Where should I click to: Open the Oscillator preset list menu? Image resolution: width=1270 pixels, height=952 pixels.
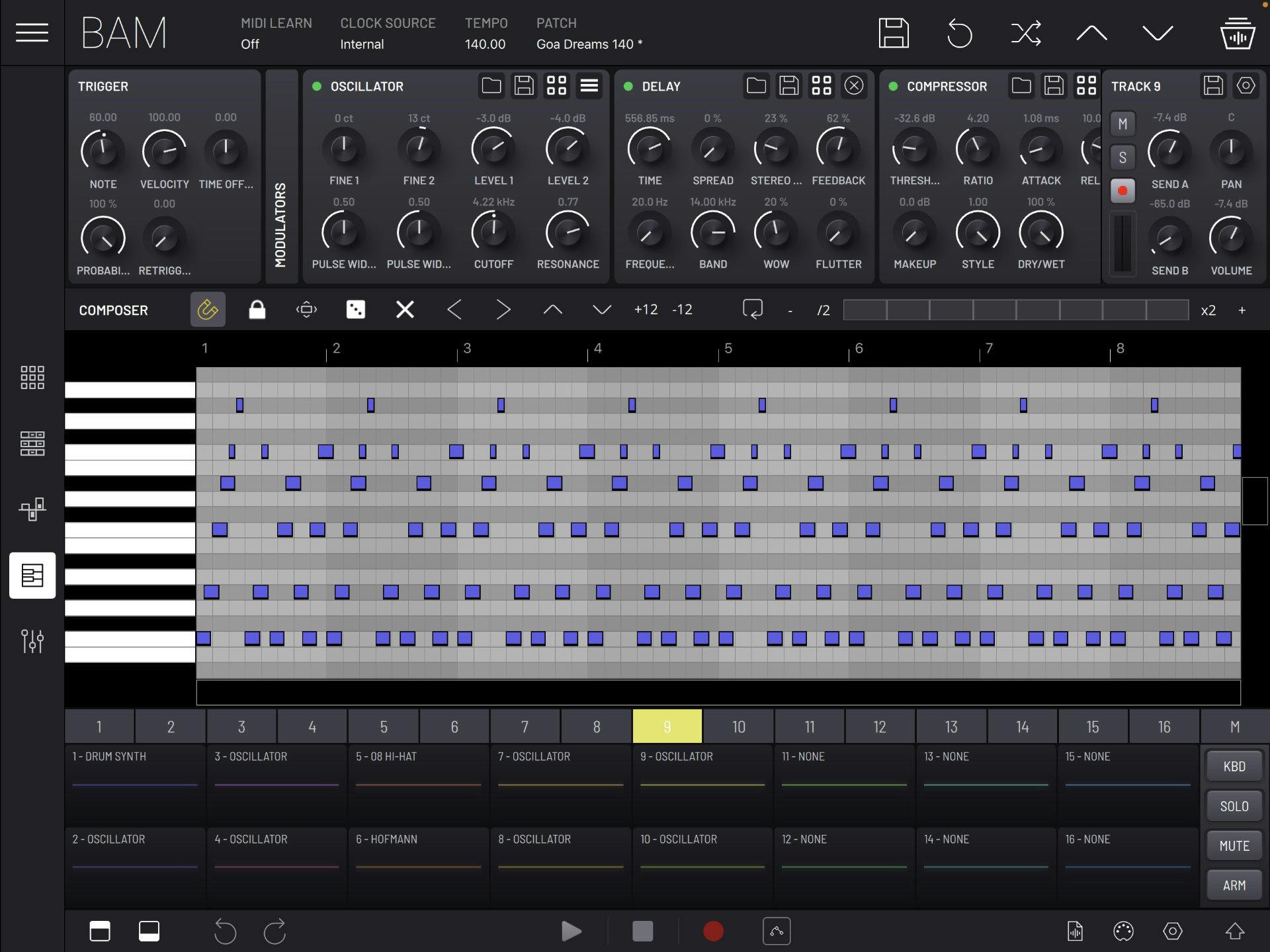pos(589,85)
